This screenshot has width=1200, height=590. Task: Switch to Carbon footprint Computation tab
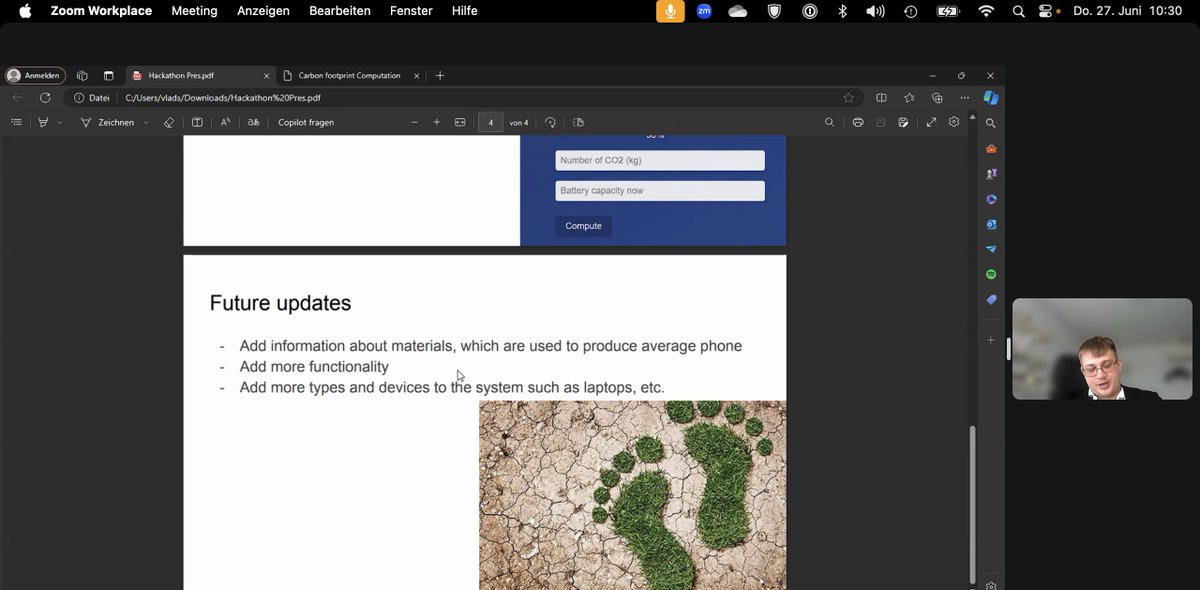349,75
